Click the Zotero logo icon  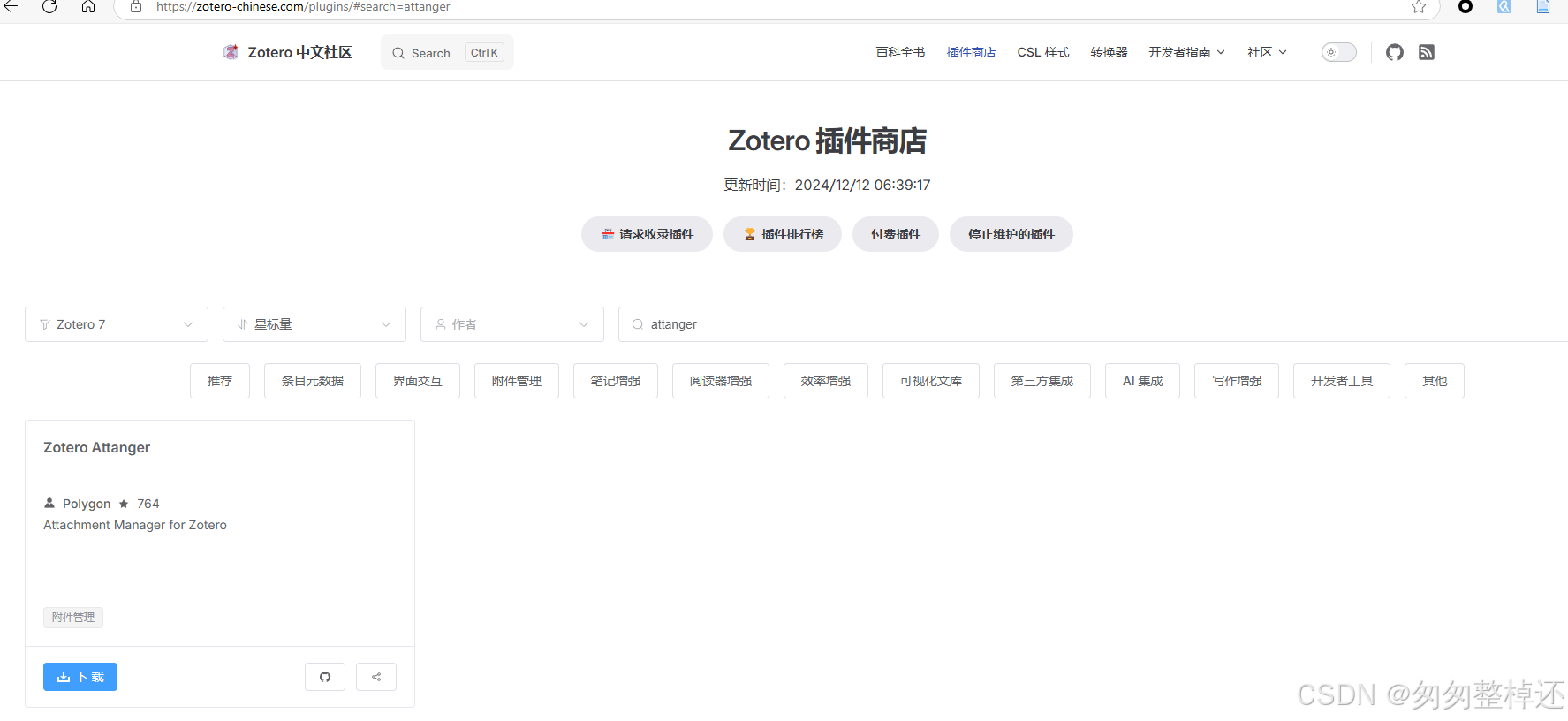(x=231, y=52)
